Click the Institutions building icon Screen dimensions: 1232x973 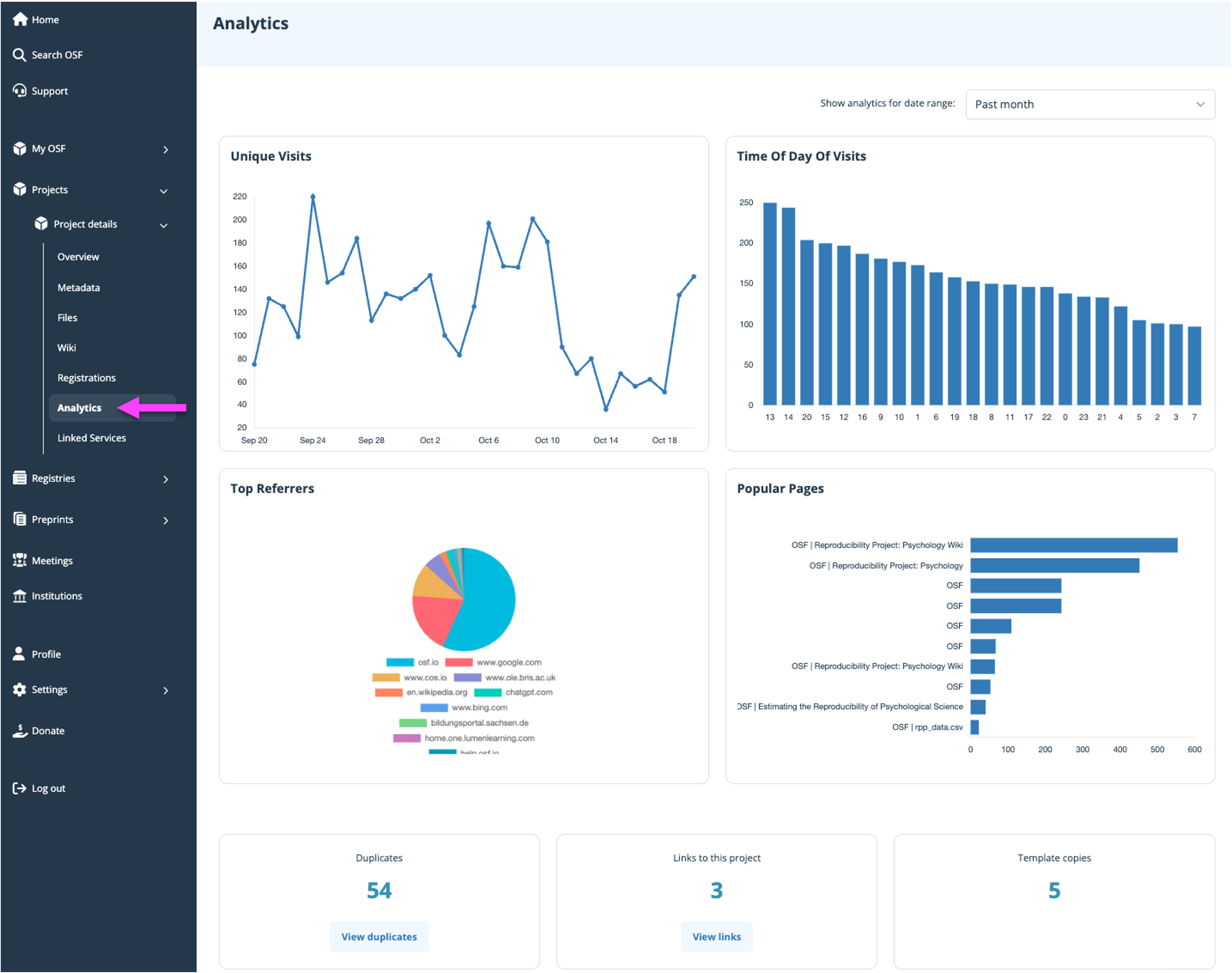point(19,596)
